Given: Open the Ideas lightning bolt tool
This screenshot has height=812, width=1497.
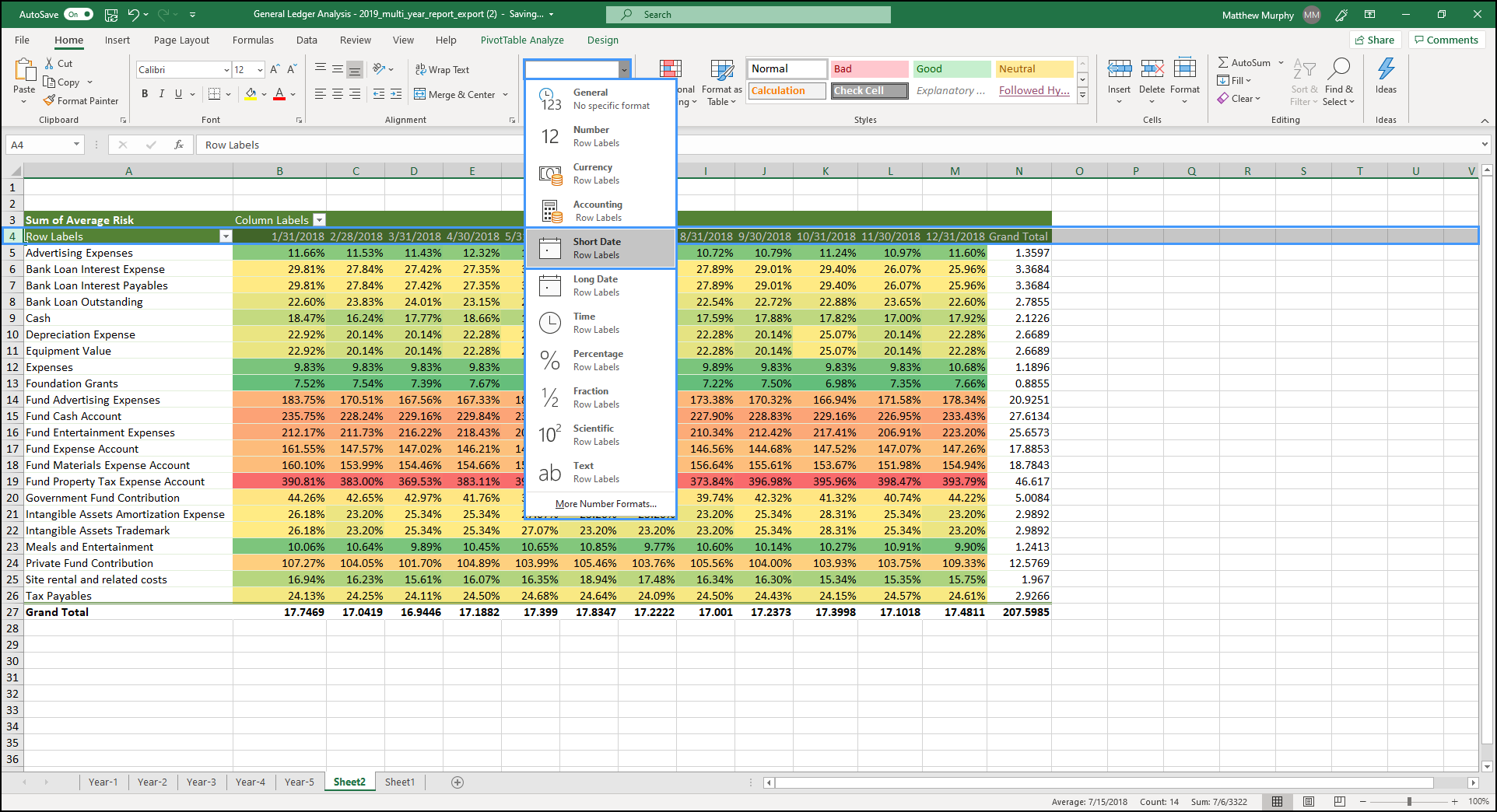Looking at the screenshot, I should tap(1386, 69).
